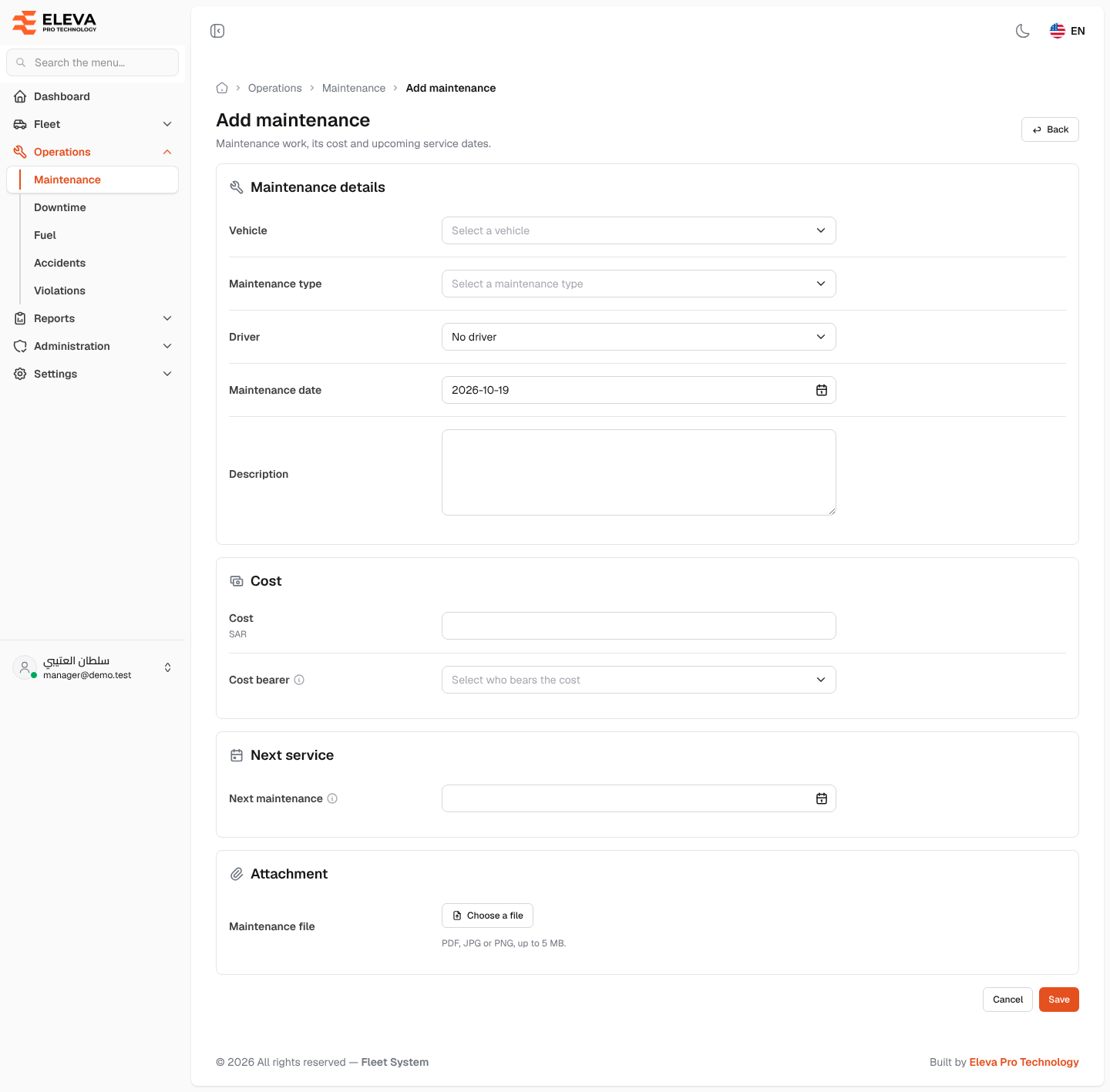
Task: Click the Operations breadcrumb link
Action: pyautogui.click(x=275, y=88)
